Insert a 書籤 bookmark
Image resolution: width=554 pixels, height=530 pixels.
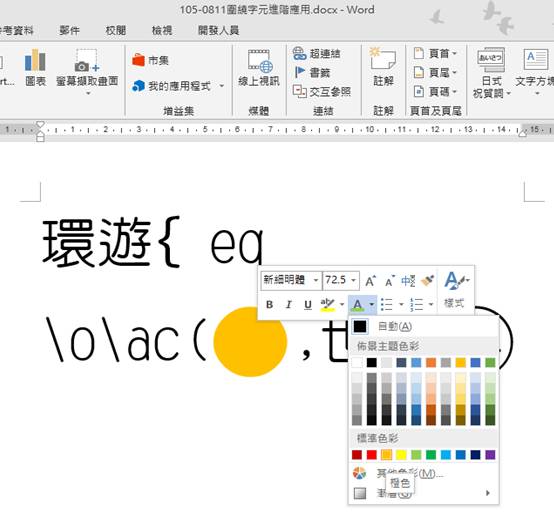click(312, 73)
